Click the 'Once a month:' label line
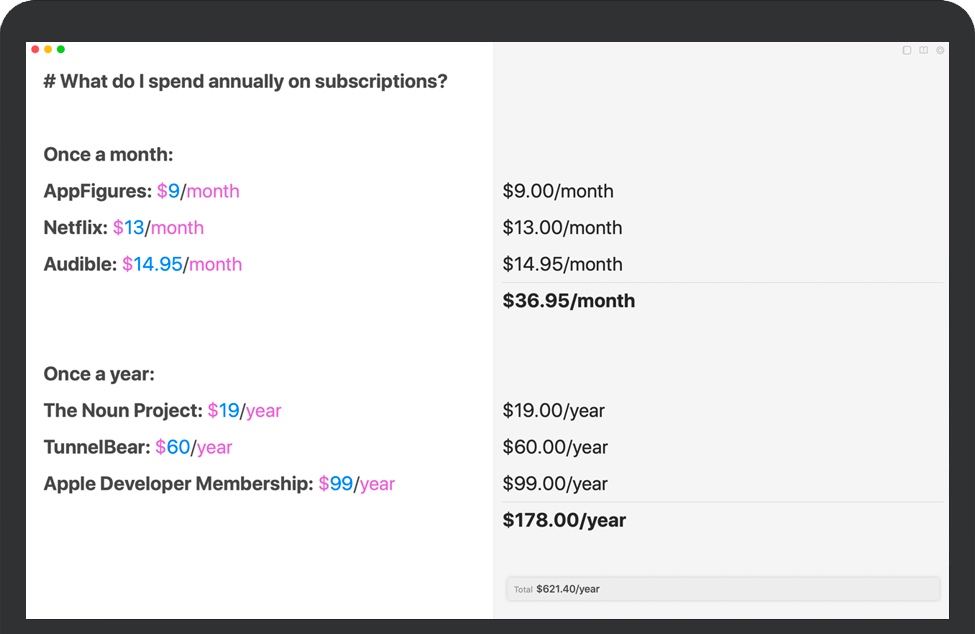 point(108,155)
